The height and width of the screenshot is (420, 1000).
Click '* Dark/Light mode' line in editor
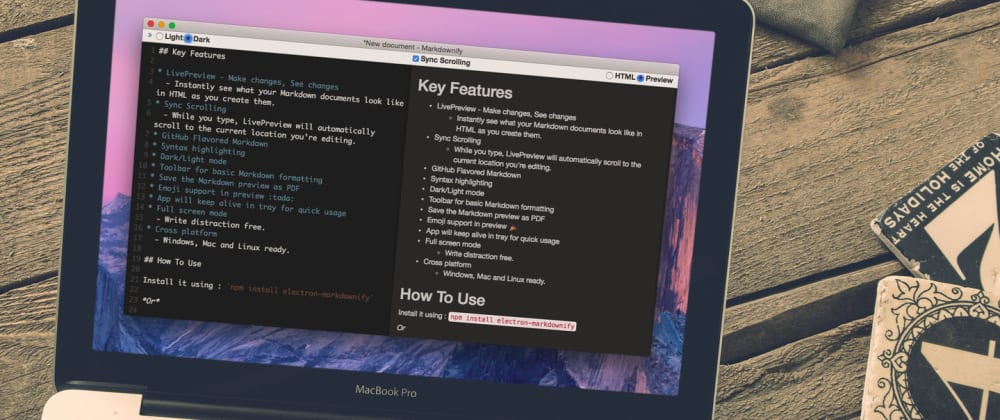tap(188, 159)
